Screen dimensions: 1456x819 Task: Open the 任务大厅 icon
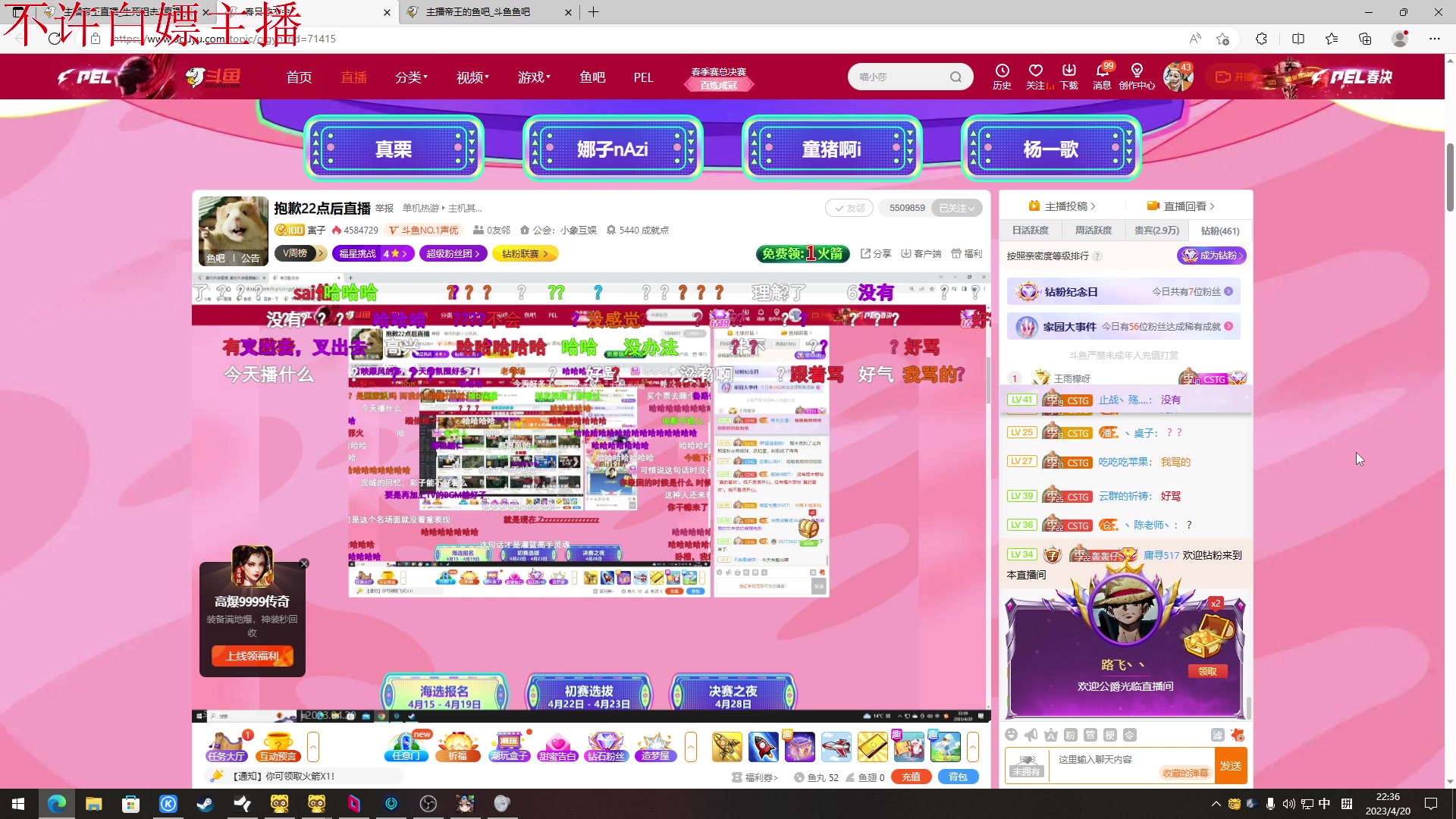coord(227,746)
